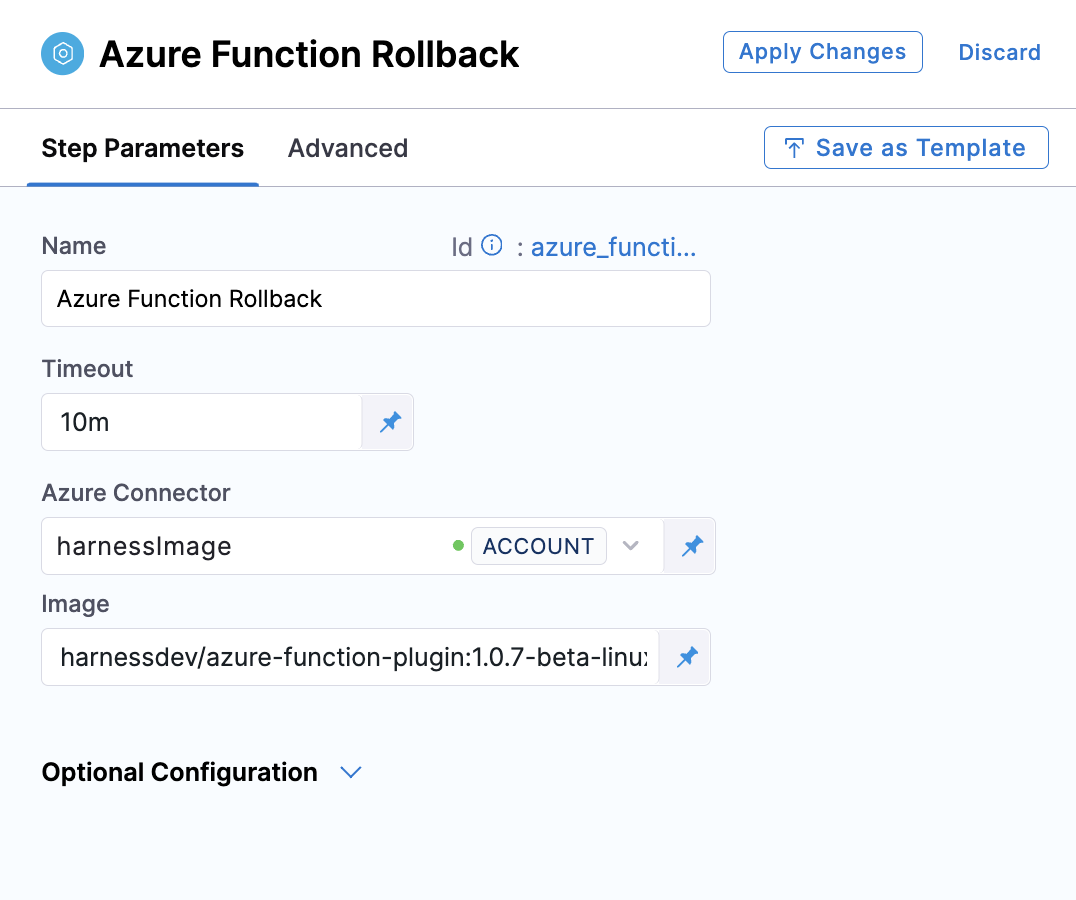Image resolution: width=1076 pixels, height=900 pixels.
Task: Click the Discard link
Action: coord(999,53)
